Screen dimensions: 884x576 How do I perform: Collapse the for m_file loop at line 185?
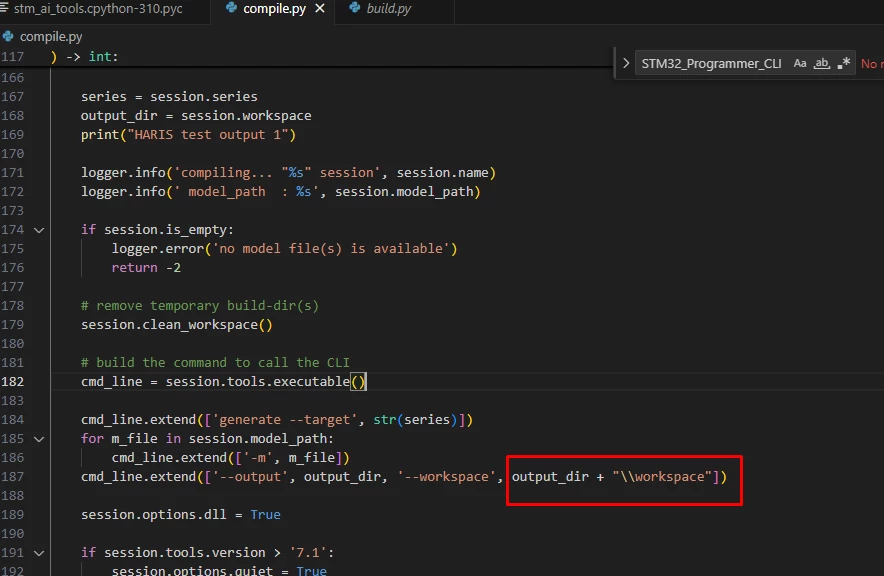39,439
